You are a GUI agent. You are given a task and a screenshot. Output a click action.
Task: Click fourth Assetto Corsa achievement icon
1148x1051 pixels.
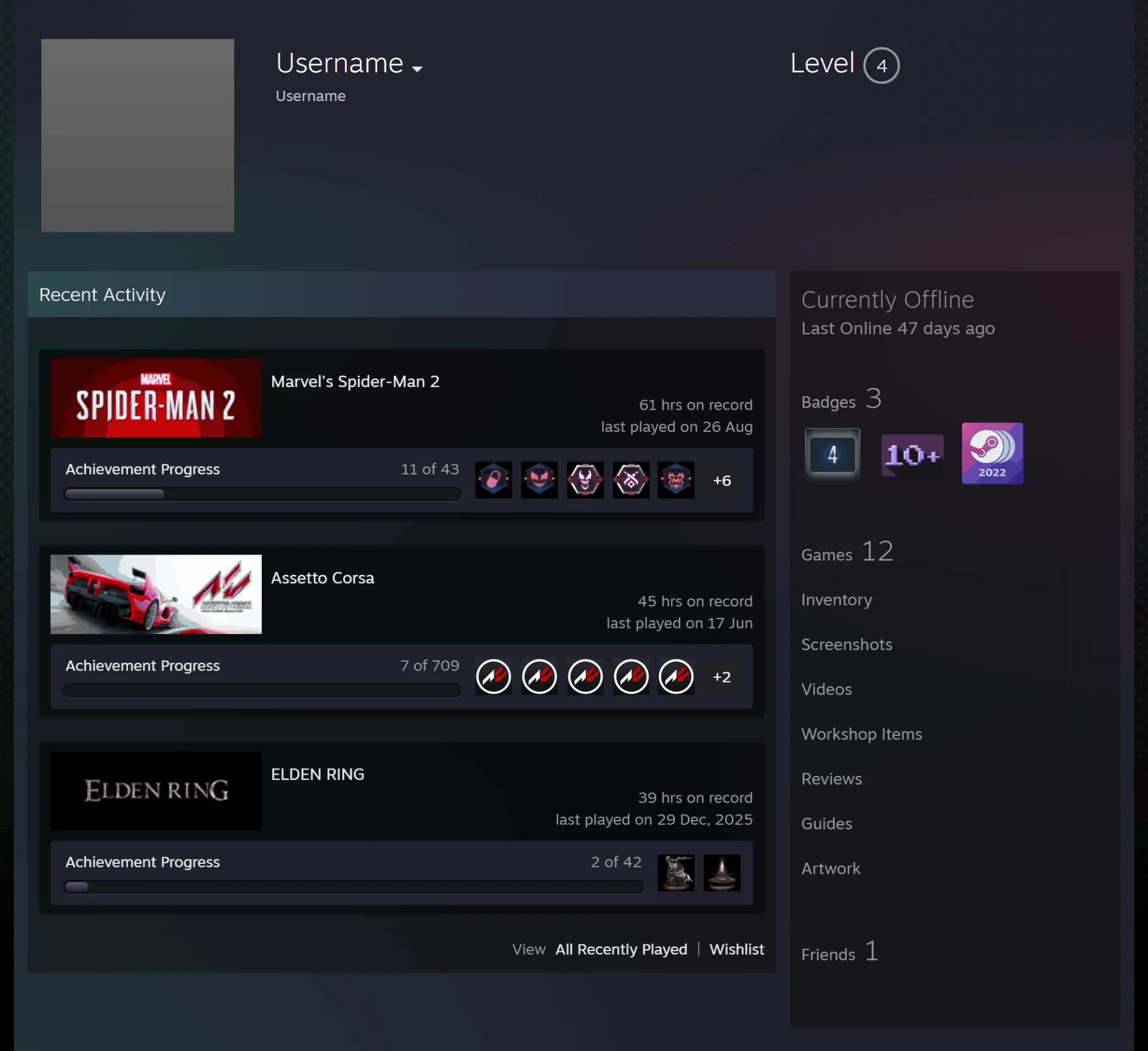[631, 677]
